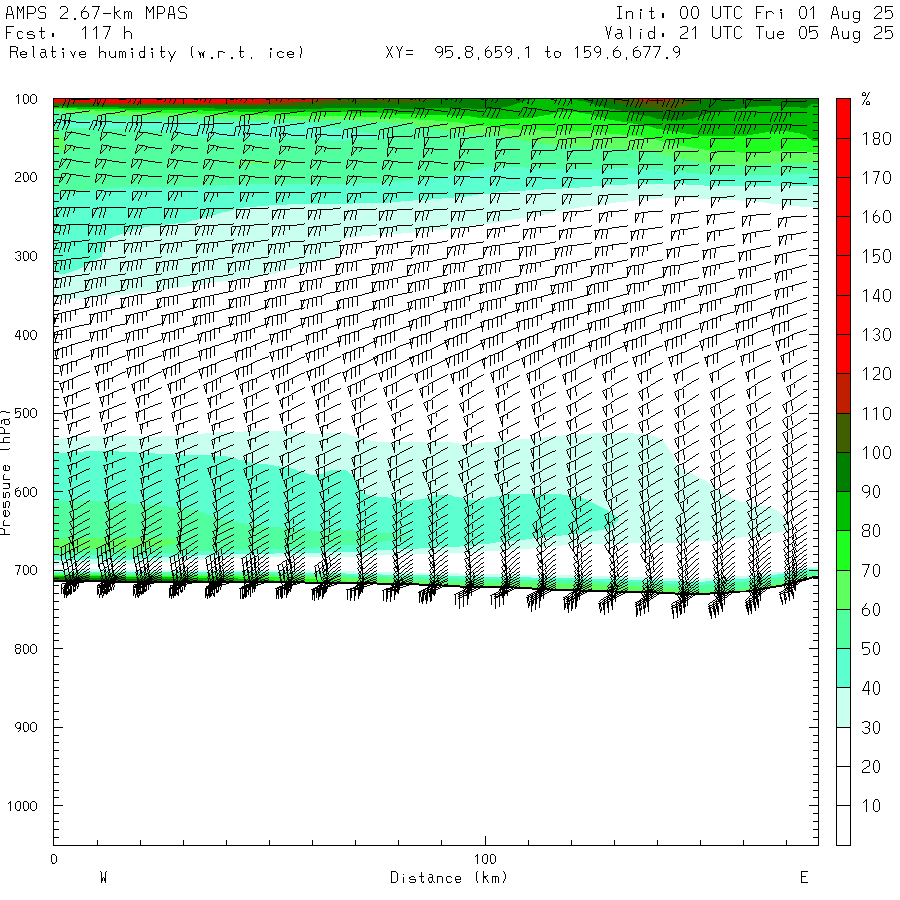Click 'Relative humidity (w.r.t. ice)' label
This screenshot has width=900, height=900.
click(x=156, y=53)
